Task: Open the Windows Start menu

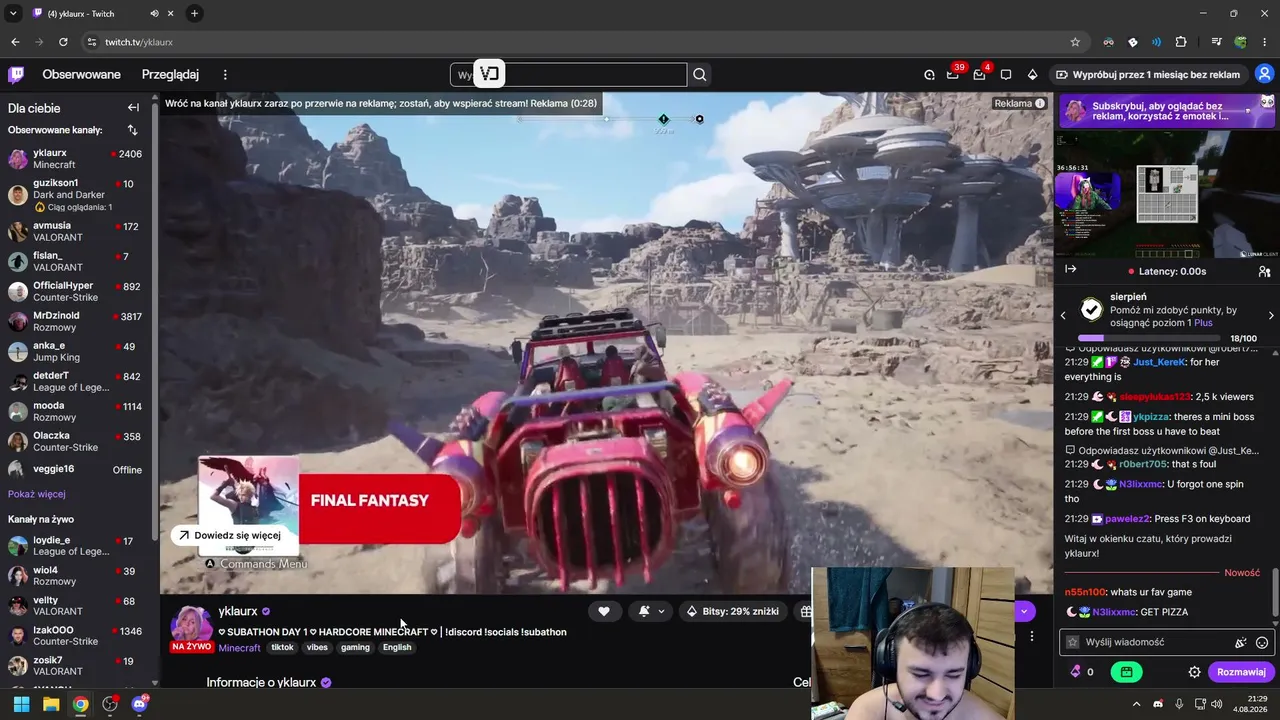Action: tap(21, 704)
